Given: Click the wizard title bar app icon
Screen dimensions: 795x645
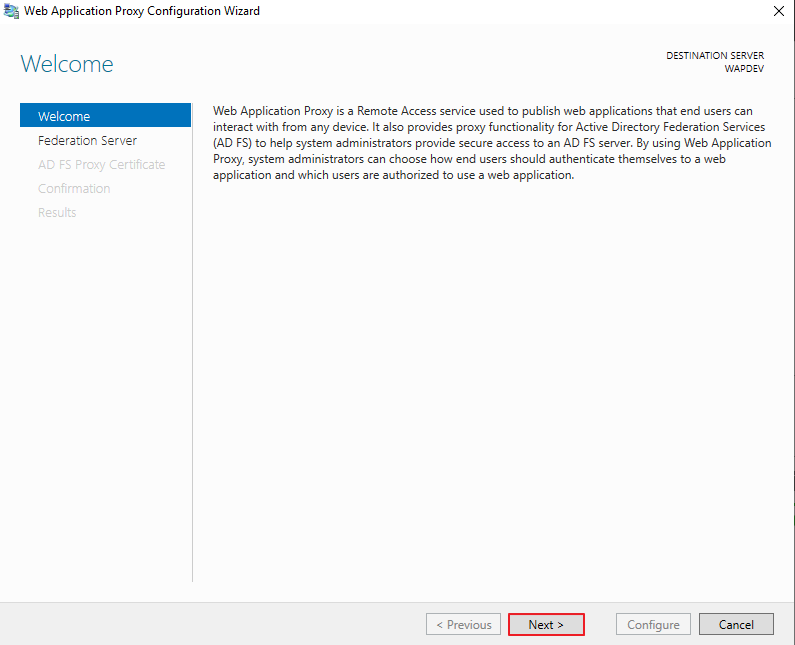Looking at the screenshot, I should tap(11, 11).
